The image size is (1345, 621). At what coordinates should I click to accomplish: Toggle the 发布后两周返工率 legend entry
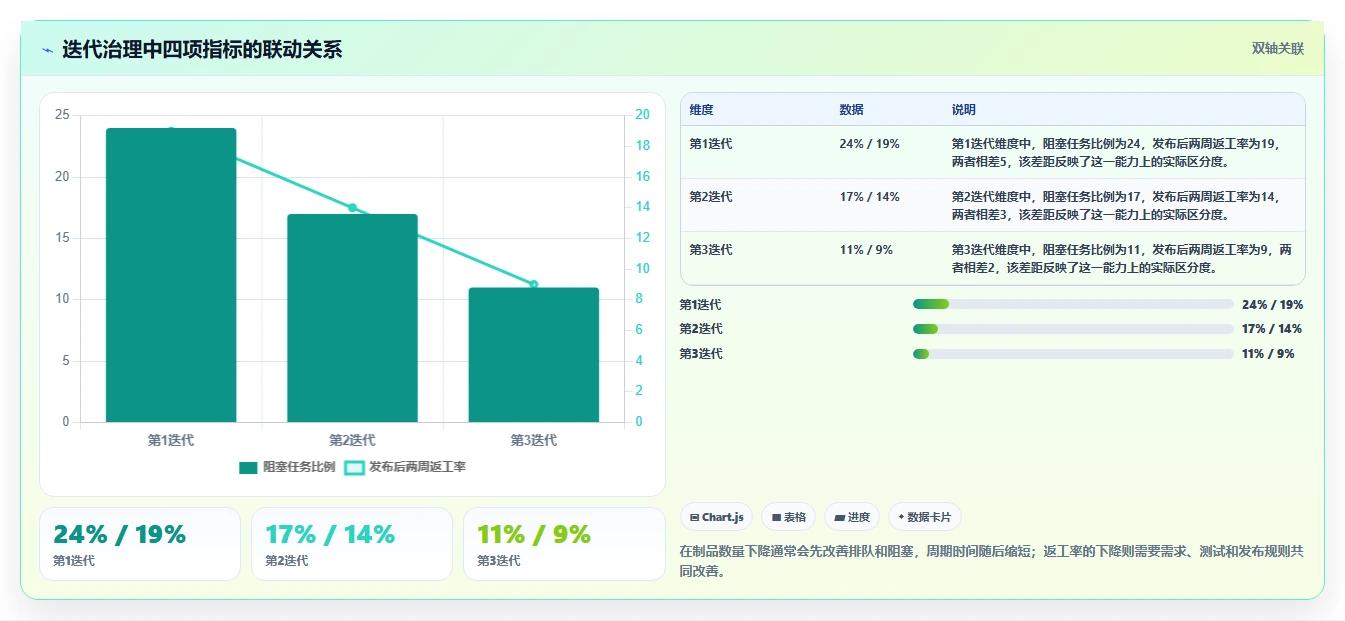pos(405,467)
